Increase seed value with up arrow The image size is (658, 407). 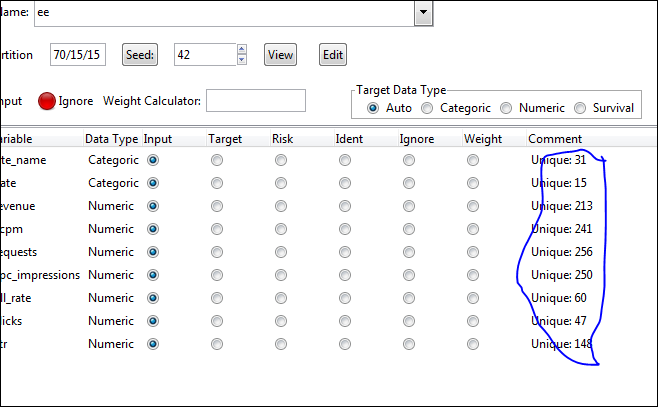point(241,49)
